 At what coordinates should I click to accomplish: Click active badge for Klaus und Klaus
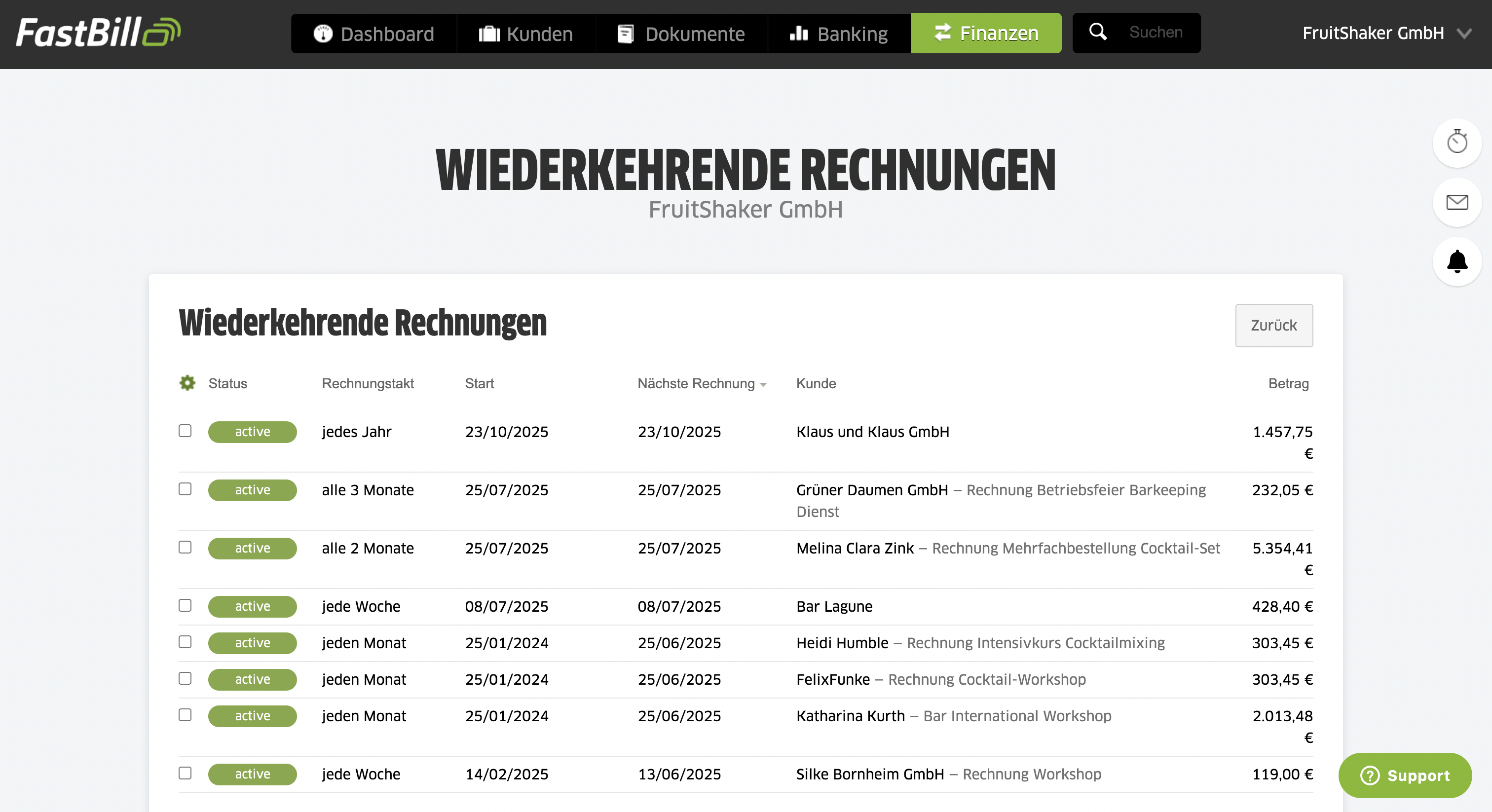[253, 432]
